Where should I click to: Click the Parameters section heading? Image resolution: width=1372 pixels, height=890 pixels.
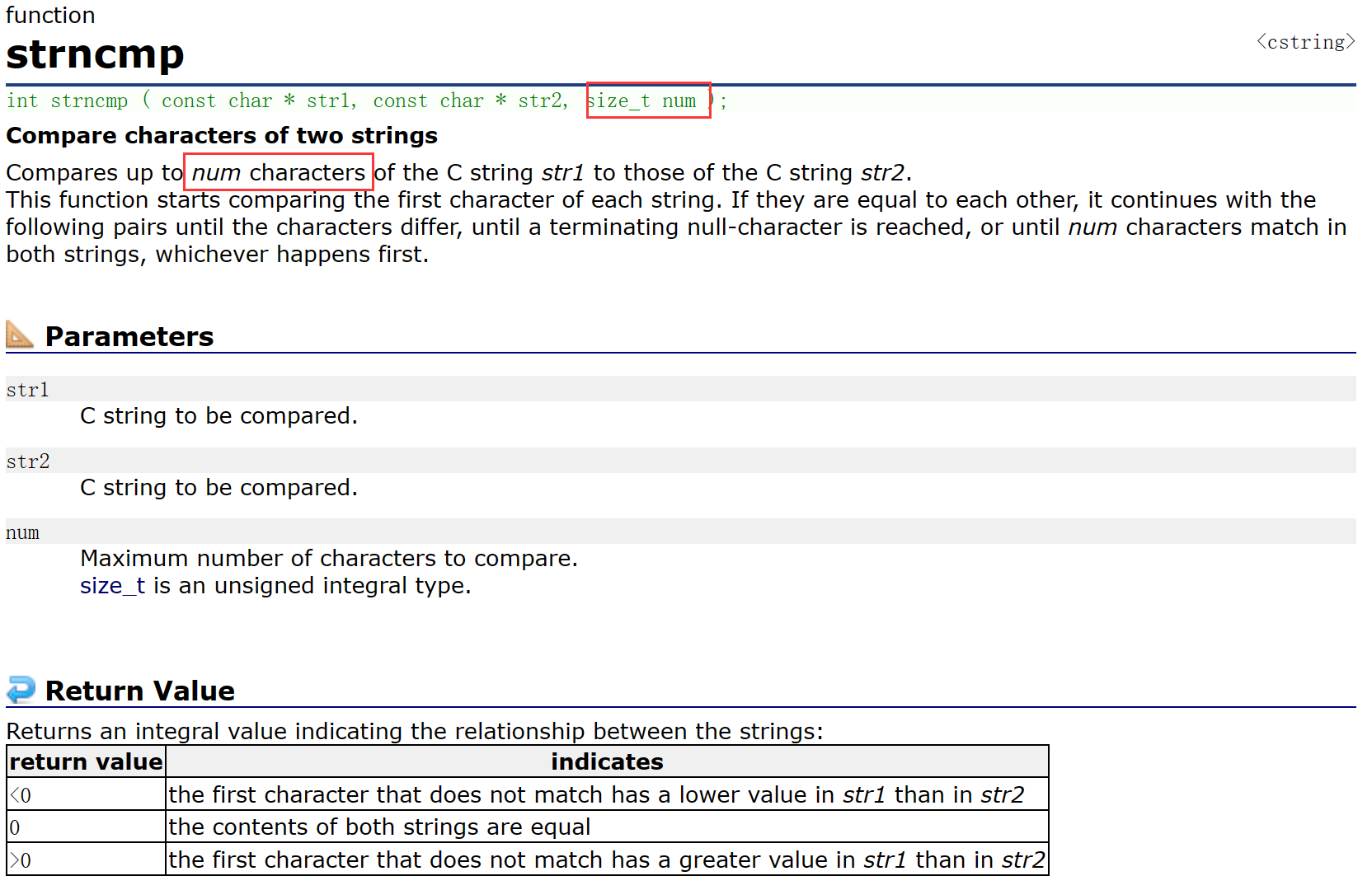[x=129, y=336]
